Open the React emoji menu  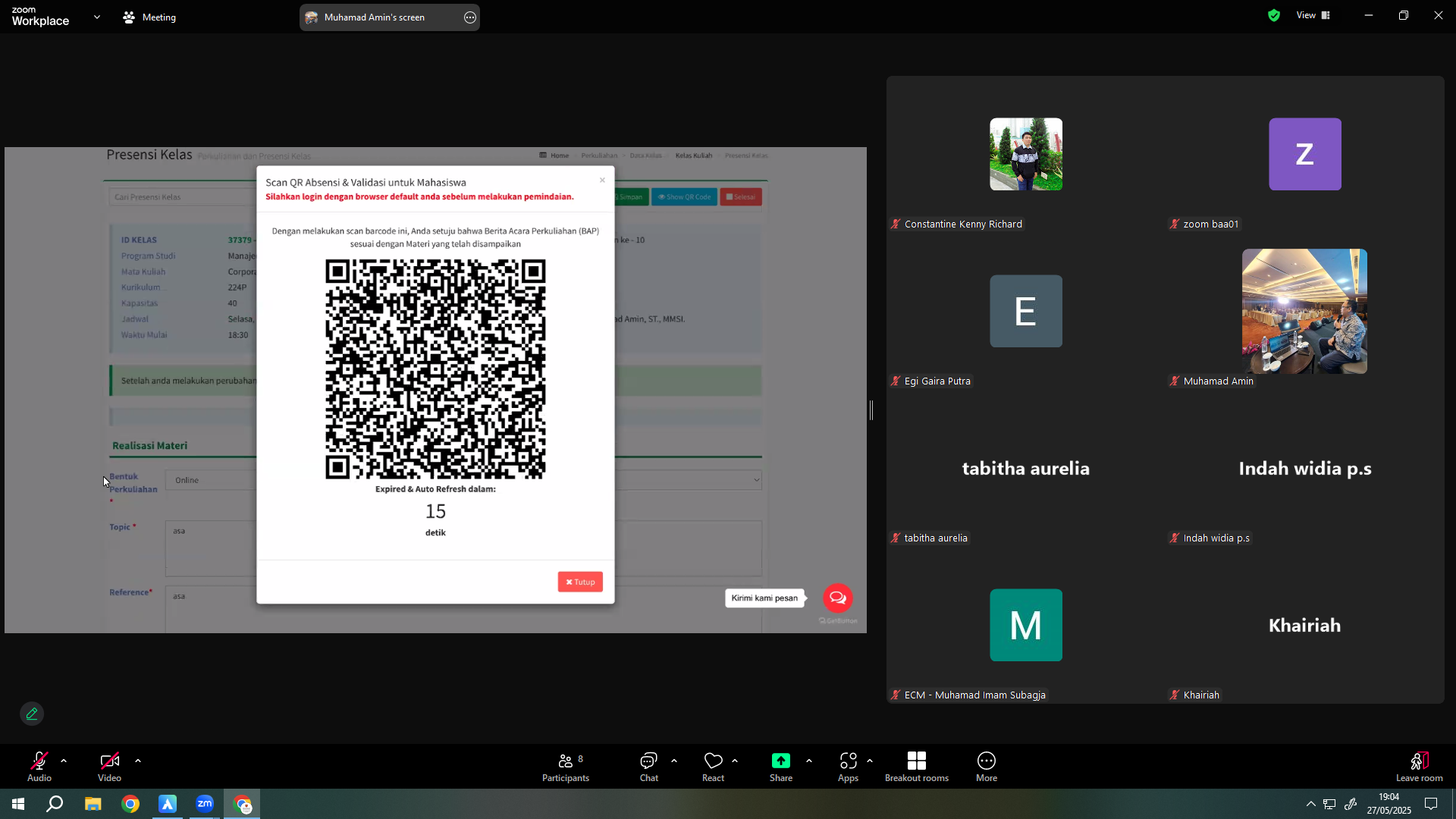[x=714, y=767]
